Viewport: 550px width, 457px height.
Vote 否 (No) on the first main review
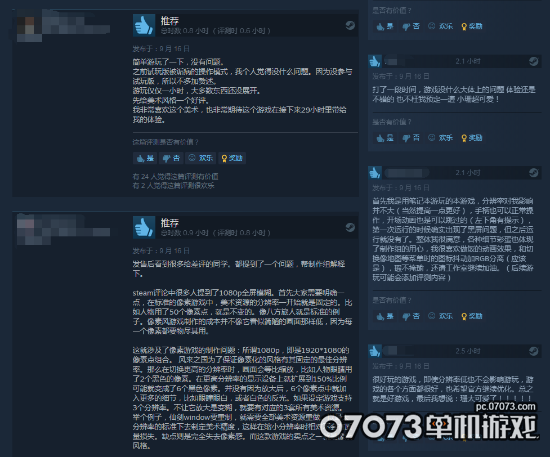[x=171, y=158]
